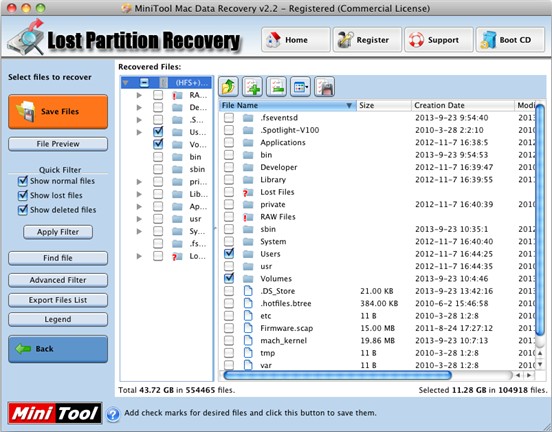Click the scroll right arrow of file list

click(529, 375)
